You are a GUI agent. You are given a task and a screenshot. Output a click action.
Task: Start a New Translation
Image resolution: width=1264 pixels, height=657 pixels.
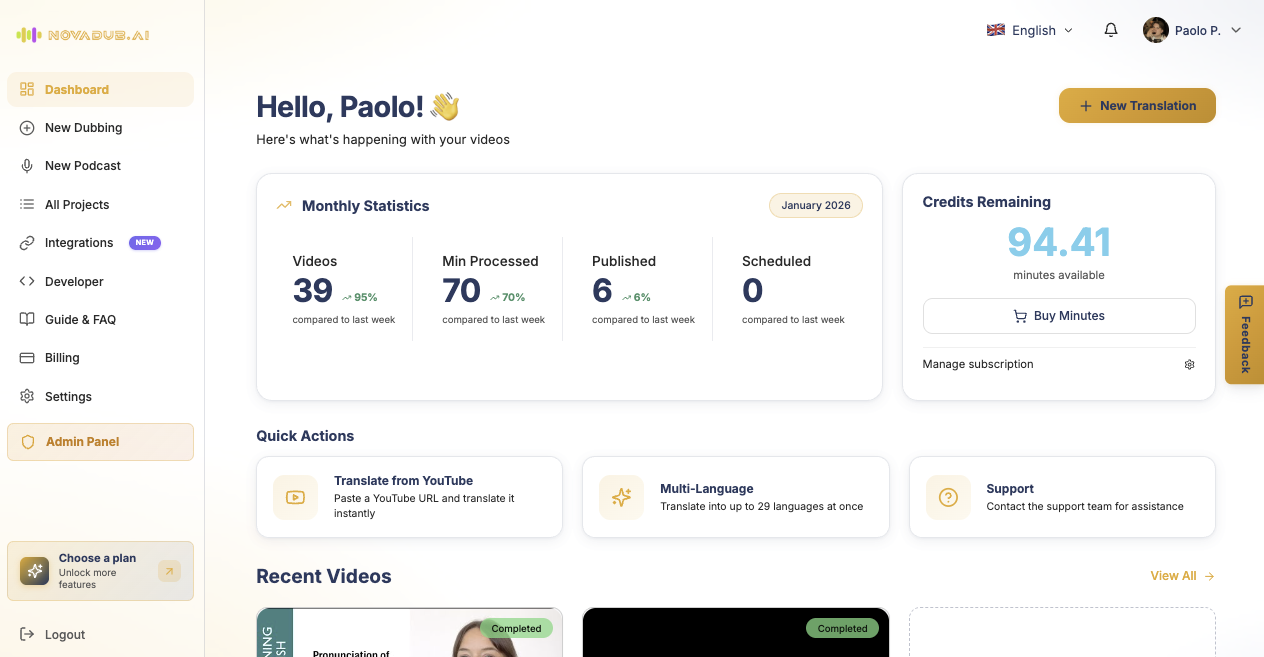(x=1137, y=105)
